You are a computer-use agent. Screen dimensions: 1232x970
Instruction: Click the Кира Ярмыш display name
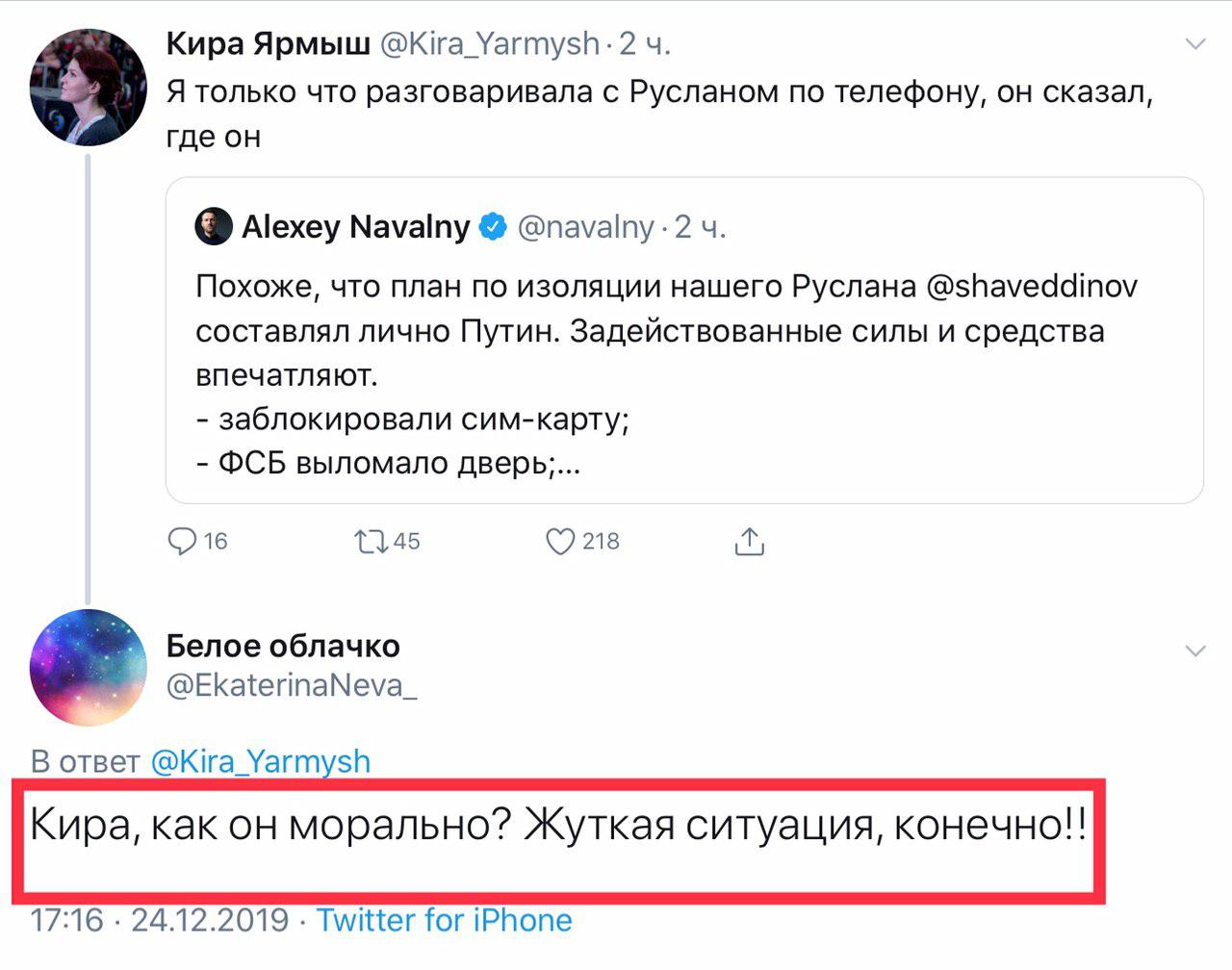(x=268, y=43)
